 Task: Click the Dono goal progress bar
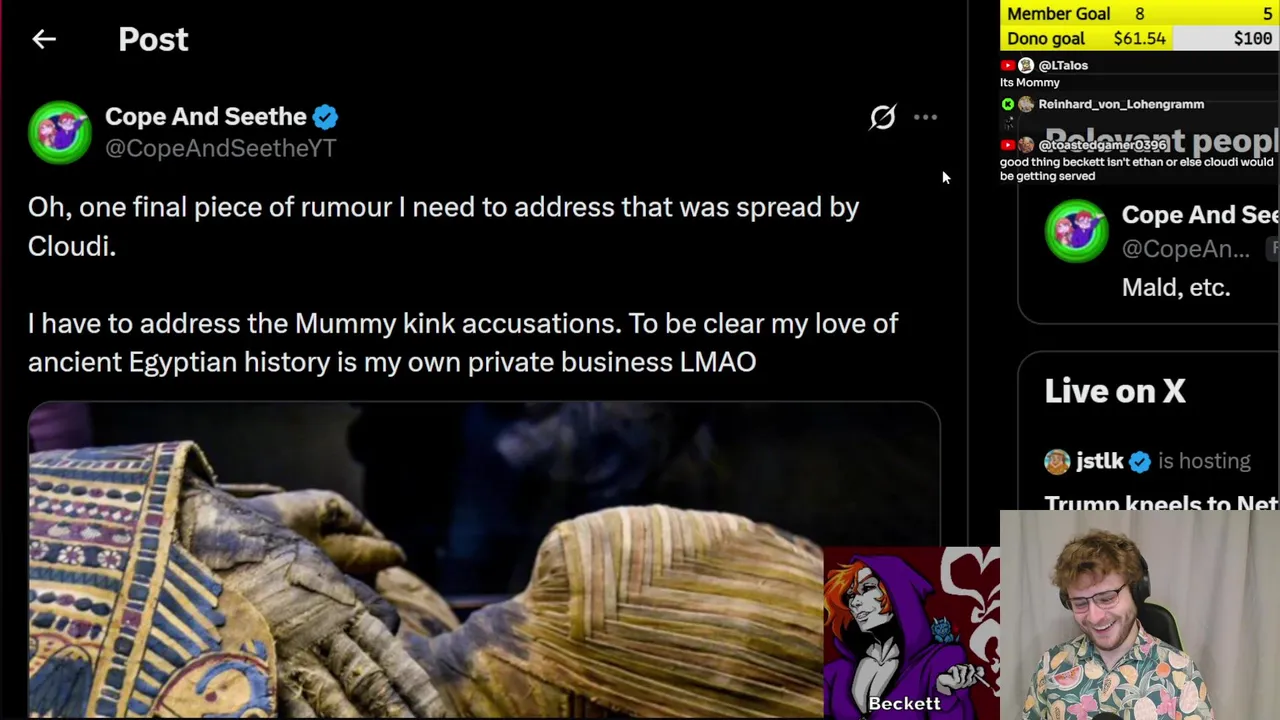1140,39
